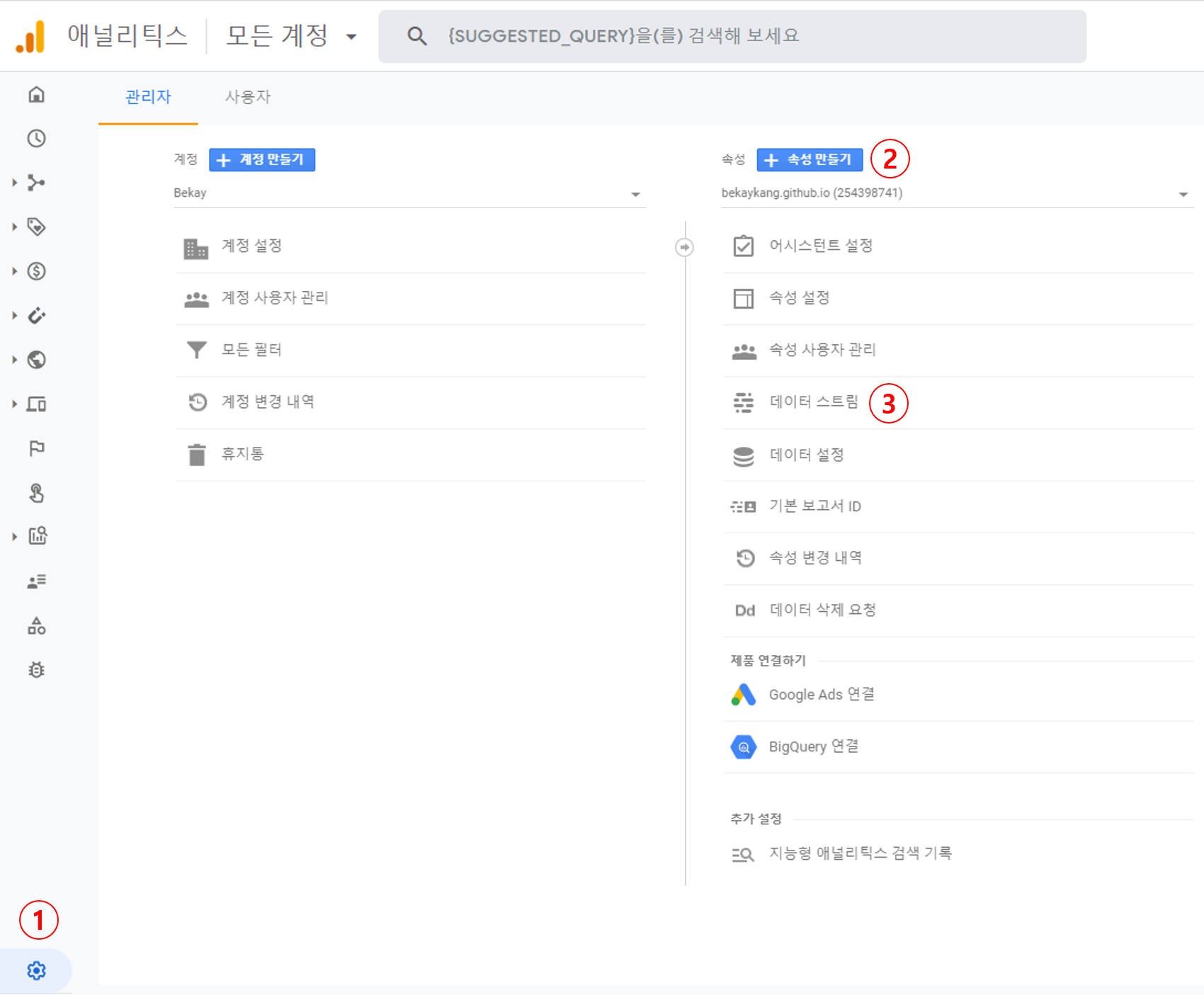Click the 계정 만들기 button

coord(262,160)
